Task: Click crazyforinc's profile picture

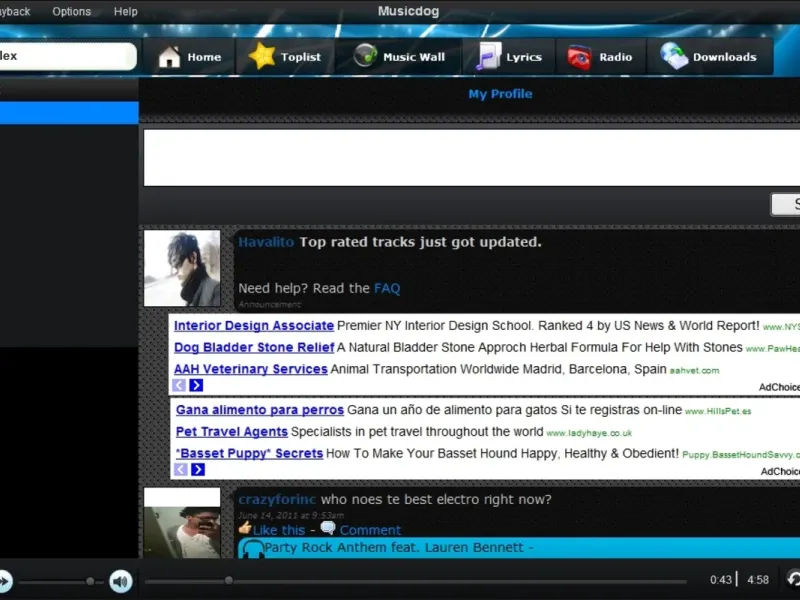Action: pyautogui.click(x=182, y=523)
